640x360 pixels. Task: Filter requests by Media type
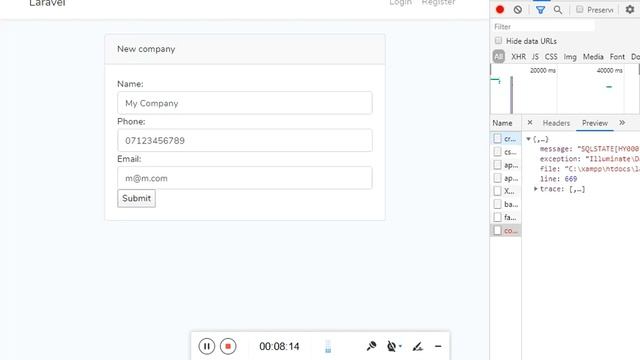pos(593,57)
